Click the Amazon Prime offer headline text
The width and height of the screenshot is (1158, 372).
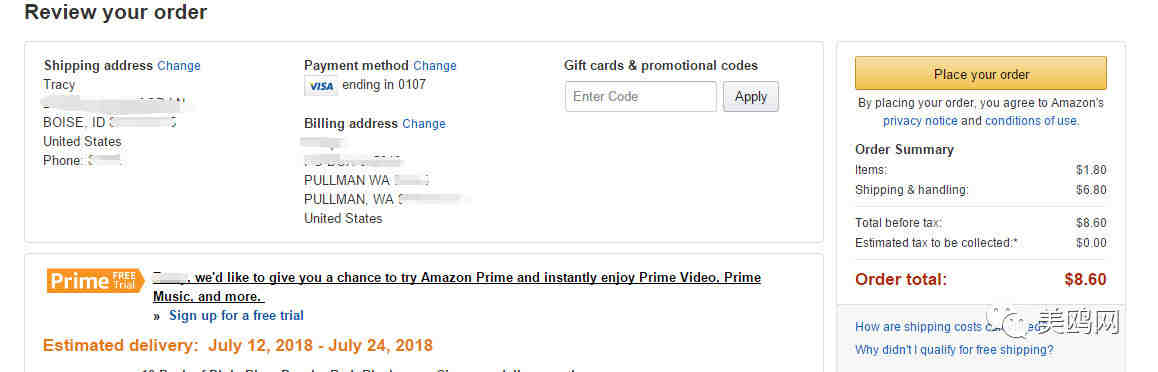point(456,287)
